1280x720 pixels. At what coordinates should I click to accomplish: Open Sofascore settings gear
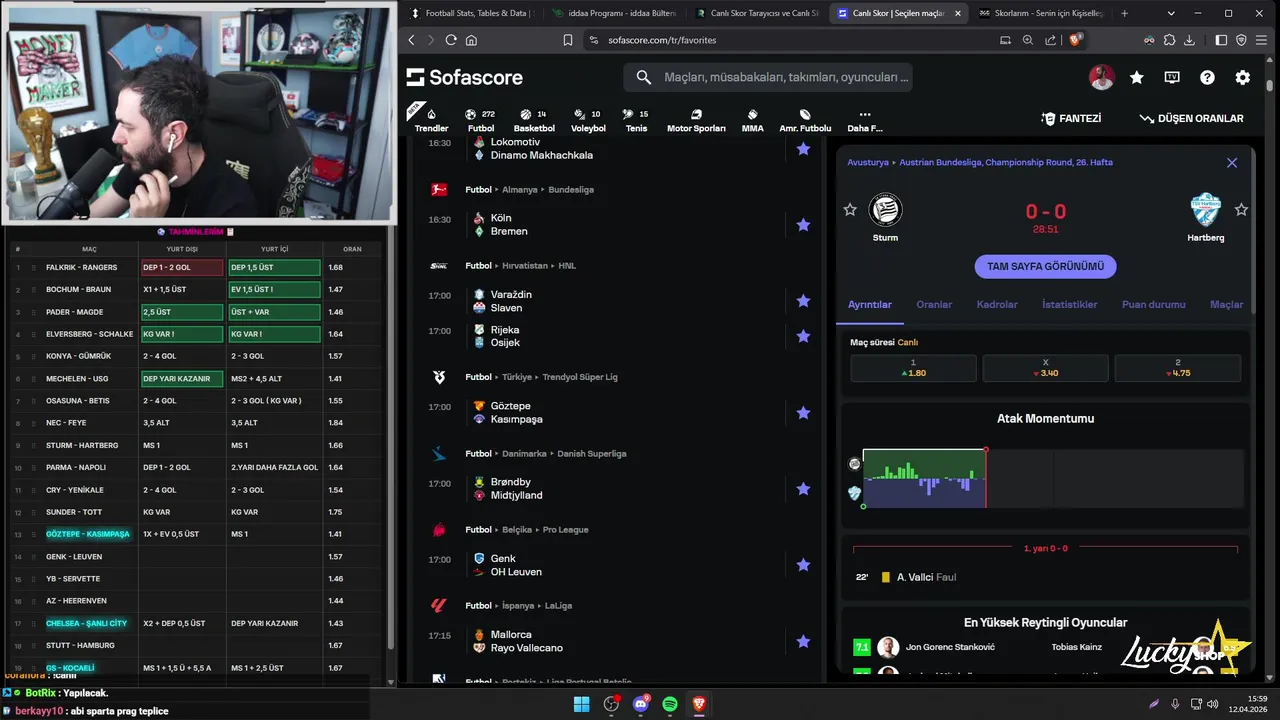coord(1242,77)
